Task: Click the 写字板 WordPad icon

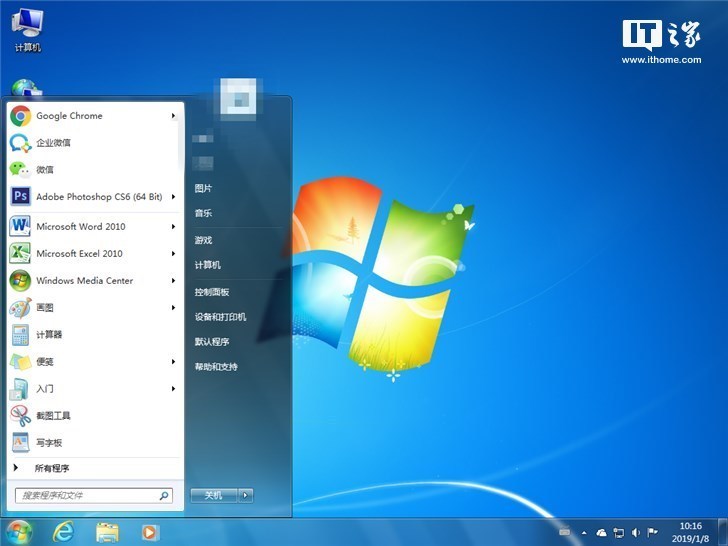Action: pos(20,442)
